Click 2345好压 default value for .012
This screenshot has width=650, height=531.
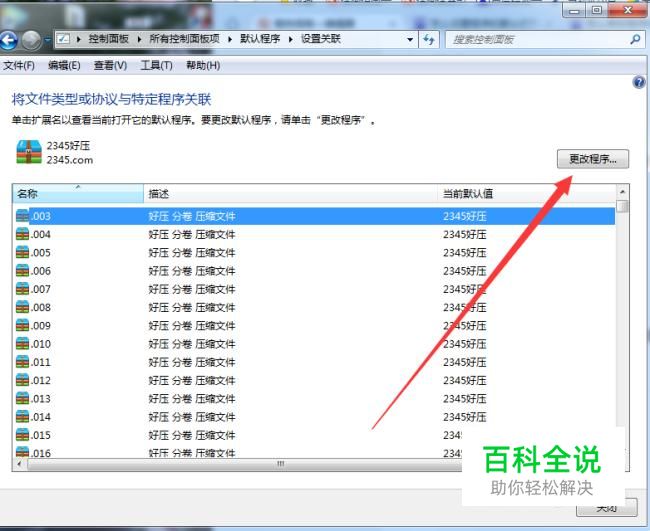pyautogui.click(x=465, y=381)
